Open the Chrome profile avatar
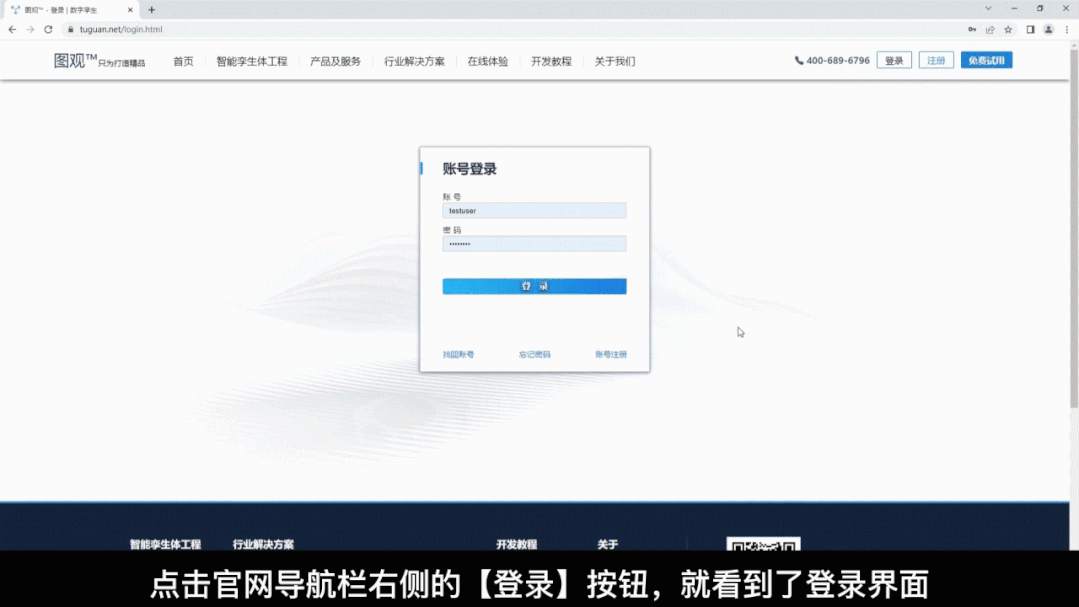 point(1048,30)
